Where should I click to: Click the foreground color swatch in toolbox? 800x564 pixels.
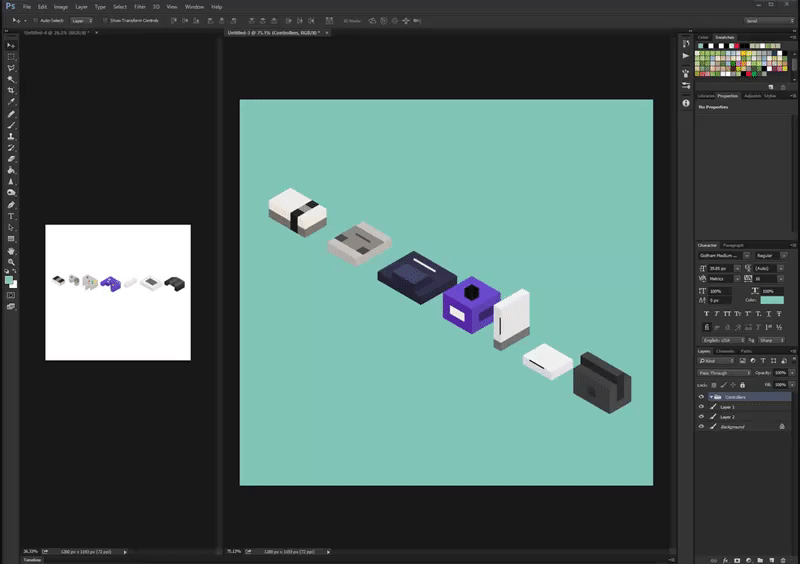coord(8,280)
